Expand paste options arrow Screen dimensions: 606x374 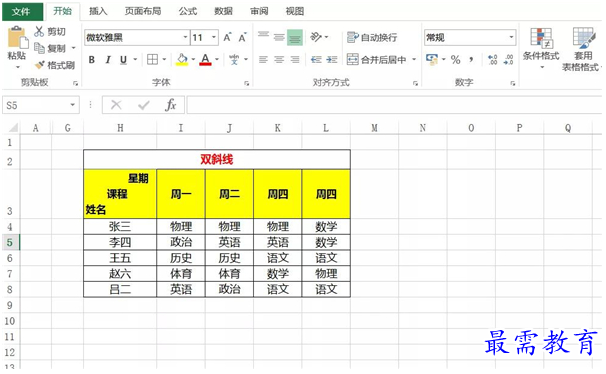click(x=18, y=67)
